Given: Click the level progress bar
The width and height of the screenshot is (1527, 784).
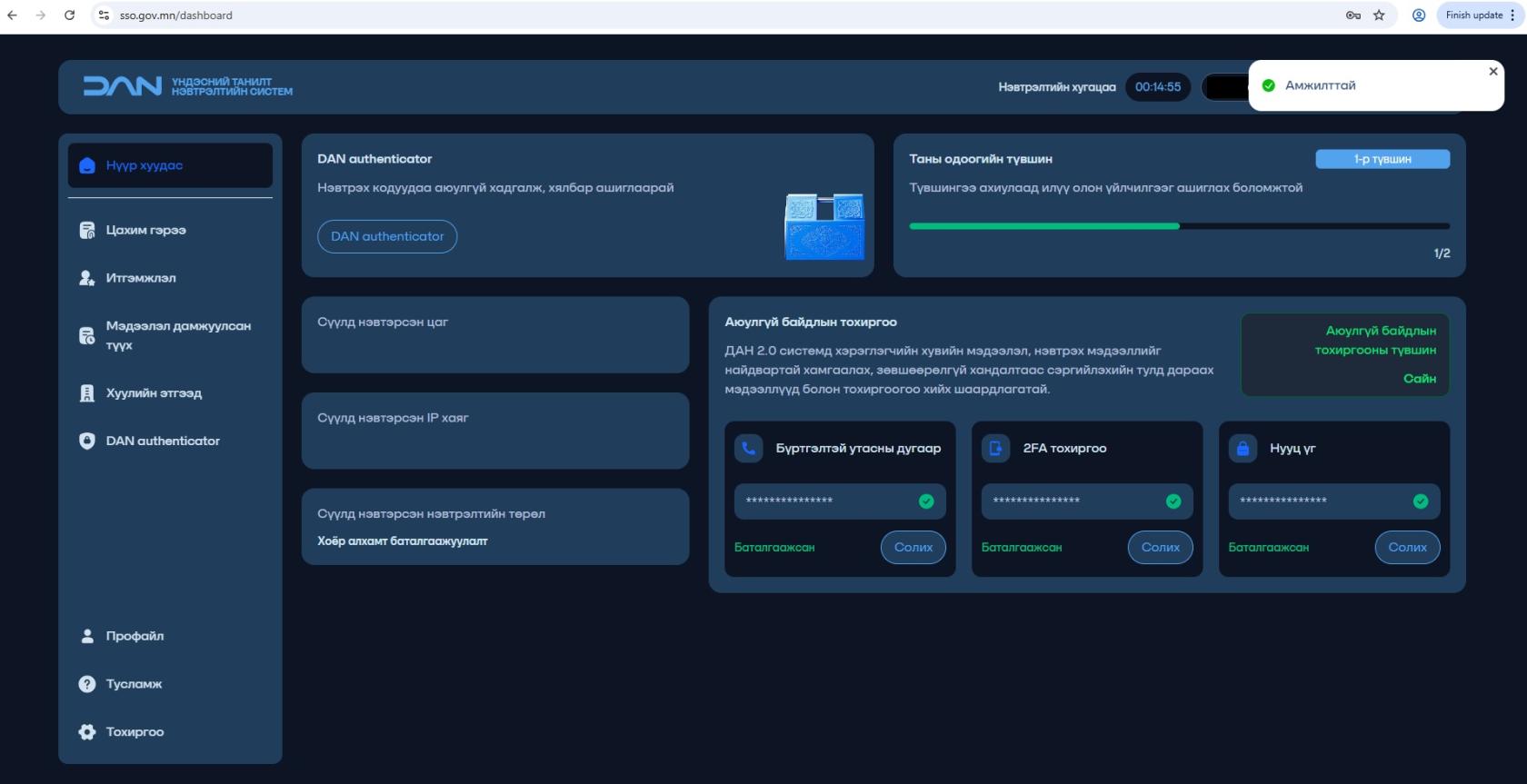Looking at the screenshot, I should click(x=1180, y=226).
